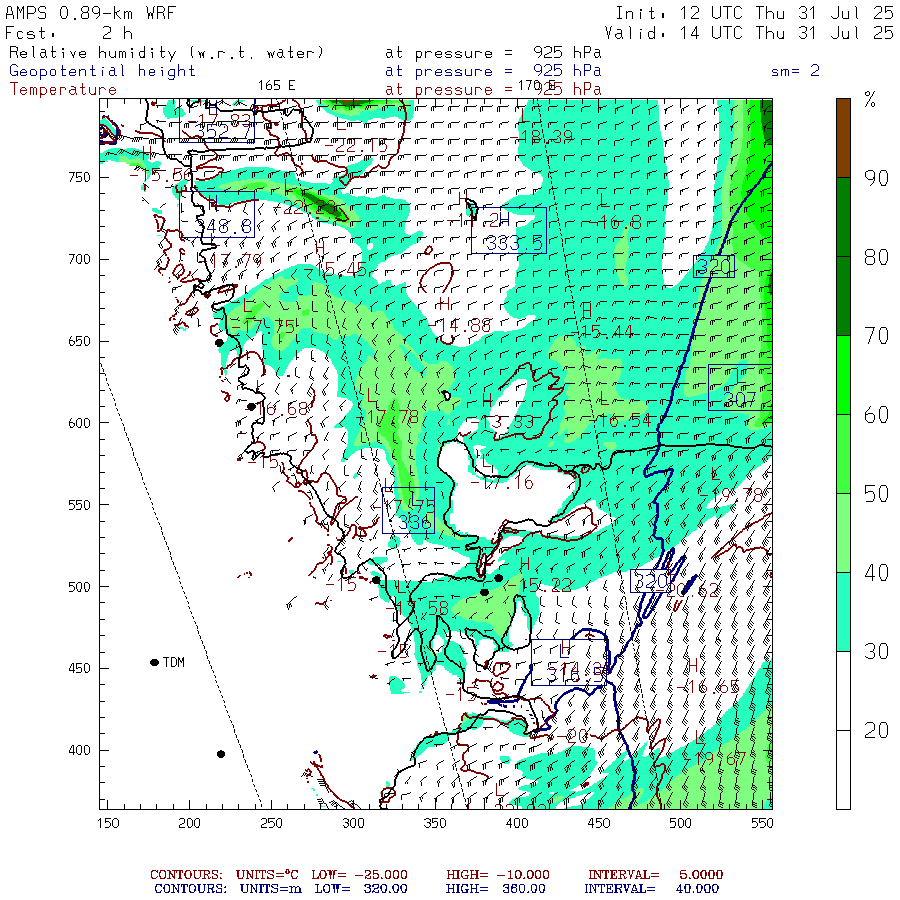This screenshot has height=900, width=900.
Task: Click the 'Fcst: 2 h' forecast label
Action: coord(69,33)
